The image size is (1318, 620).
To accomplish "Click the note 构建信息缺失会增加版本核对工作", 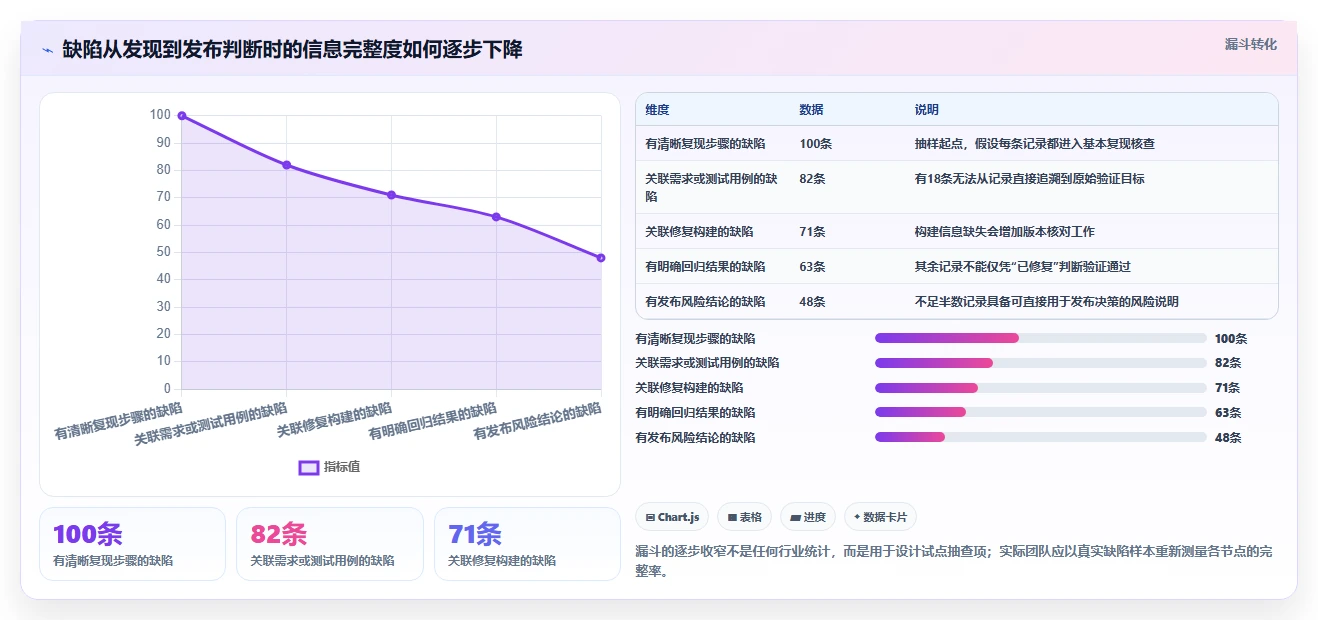I will pos(1004,232).
